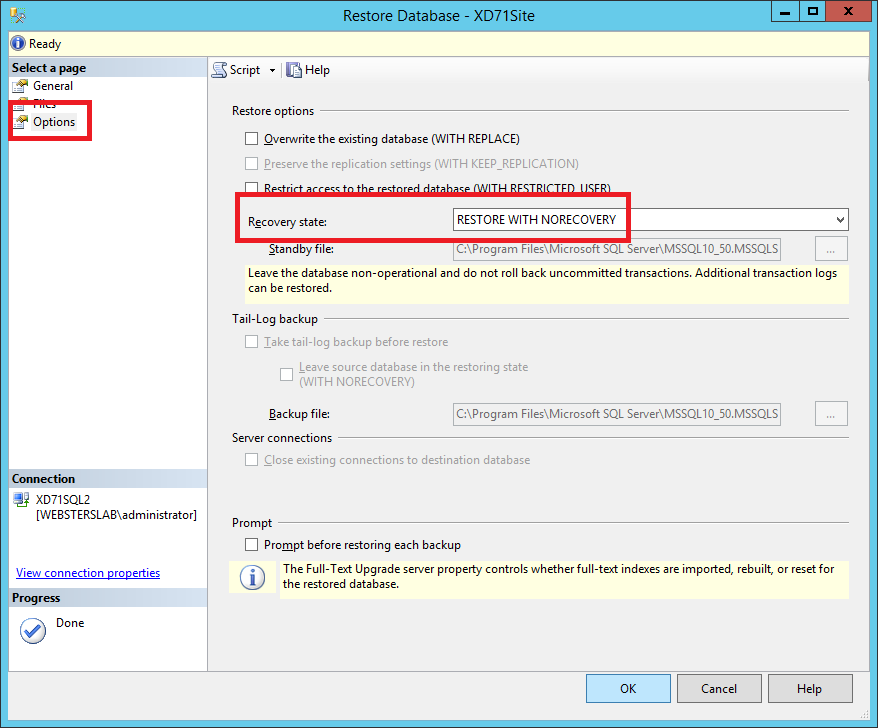Select the Files page

point(44,104)
